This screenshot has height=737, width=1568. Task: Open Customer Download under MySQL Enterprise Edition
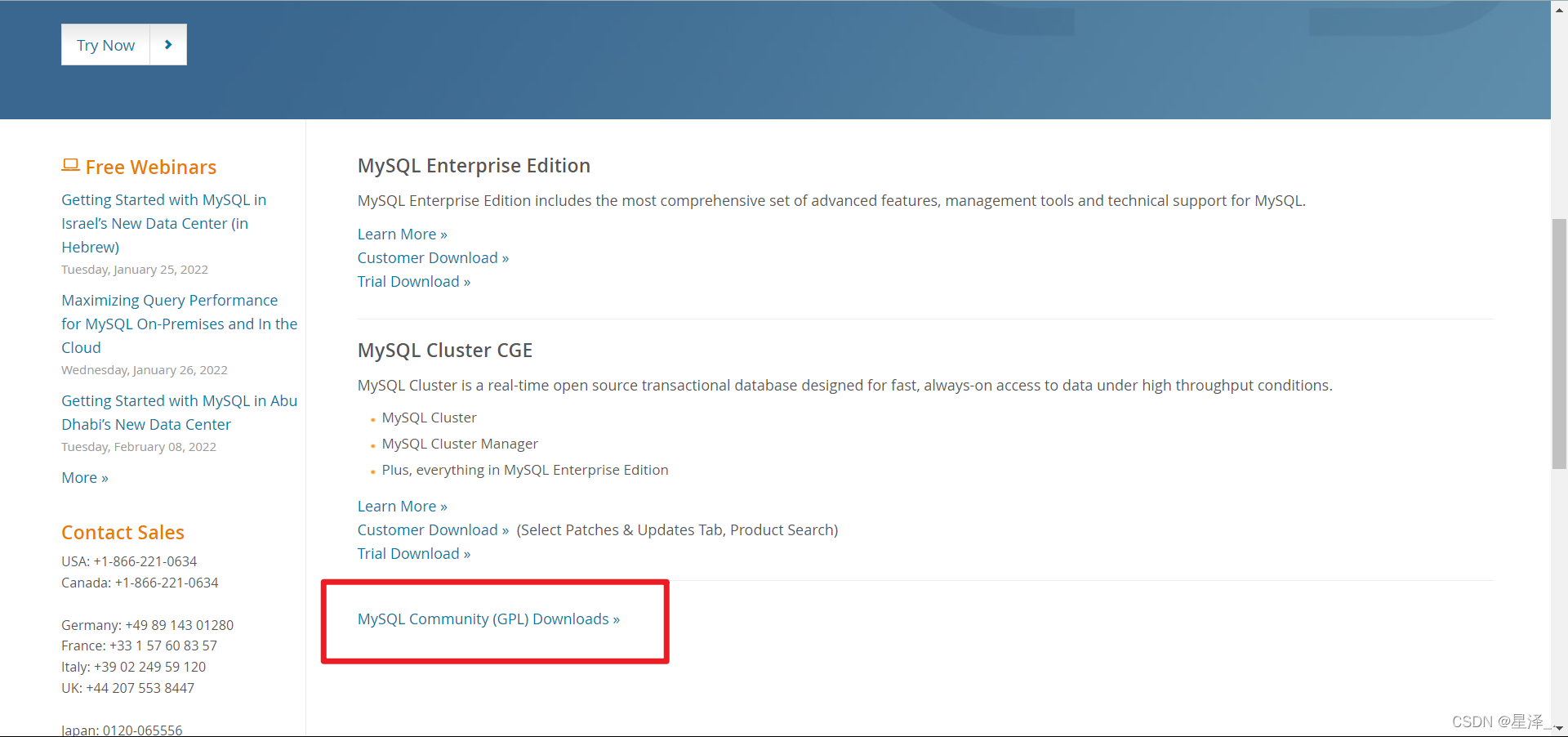click(x=433, y=258)
